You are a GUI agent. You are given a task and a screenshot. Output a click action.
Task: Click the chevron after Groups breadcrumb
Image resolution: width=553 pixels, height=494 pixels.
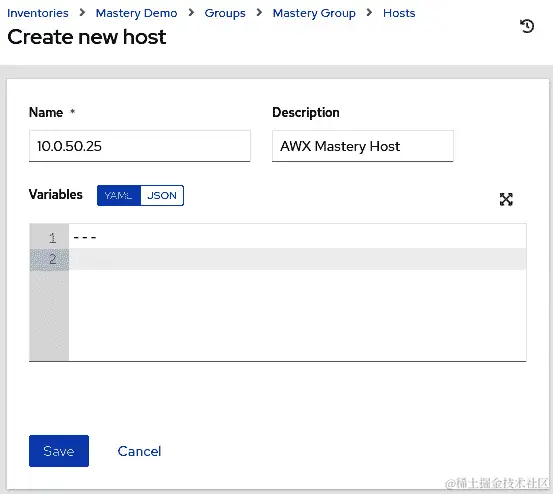tap(260, 13)
